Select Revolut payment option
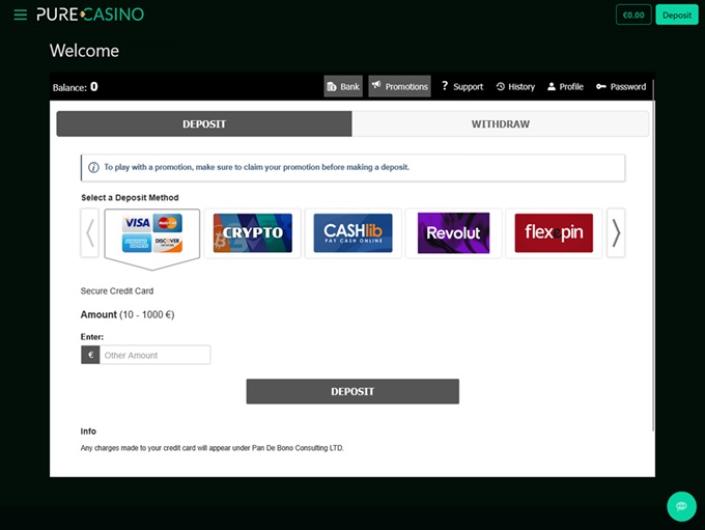The width and height of the screenshot is (705, 530). (x=453, y=233)
